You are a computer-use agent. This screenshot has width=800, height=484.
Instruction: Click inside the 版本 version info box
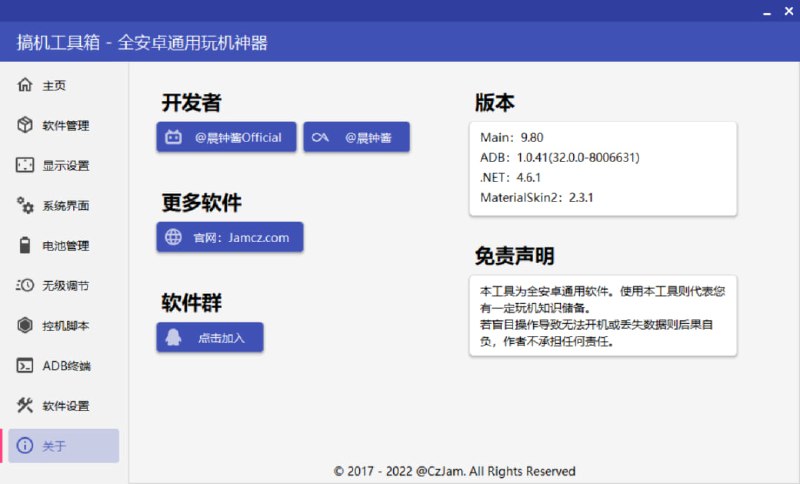603,168
